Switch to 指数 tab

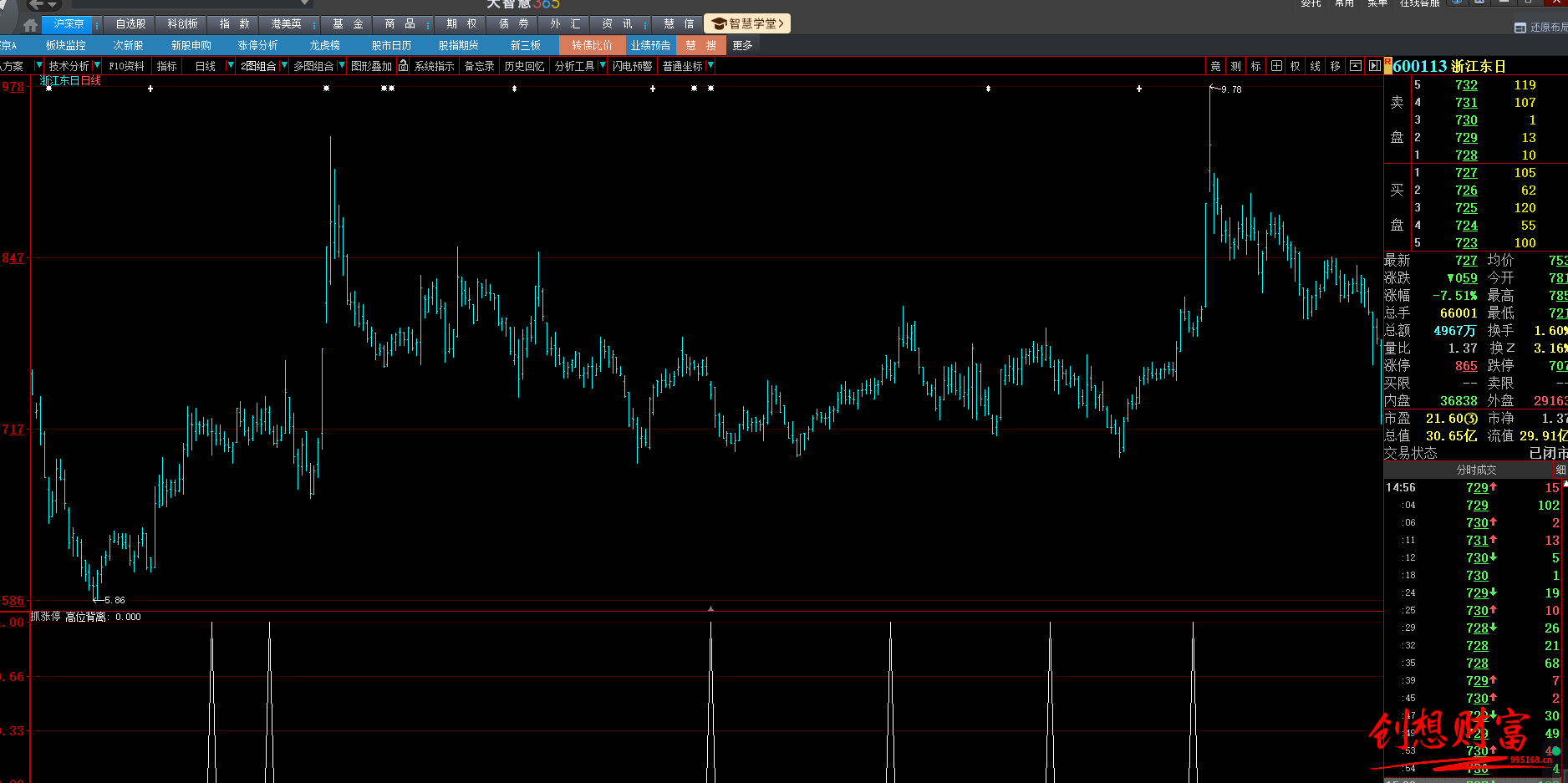tap(235, 24)
